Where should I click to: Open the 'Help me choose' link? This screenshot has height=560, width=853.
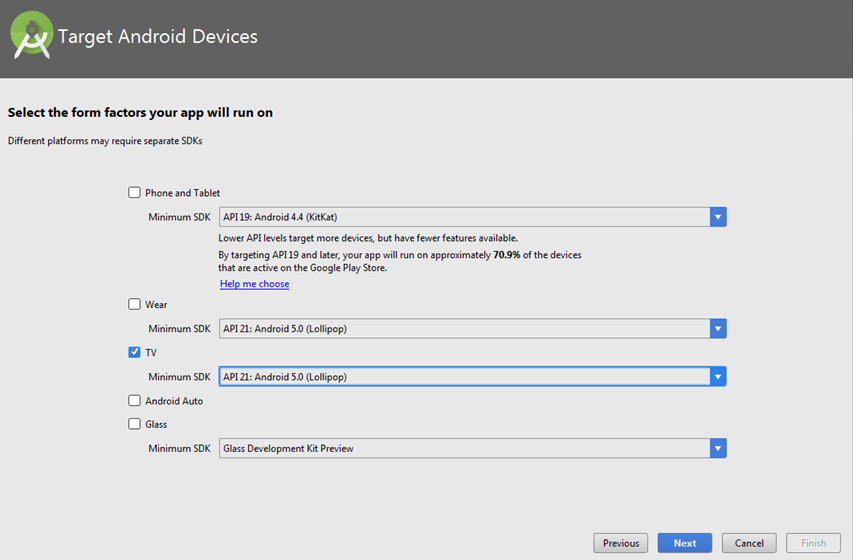point(254,284)
